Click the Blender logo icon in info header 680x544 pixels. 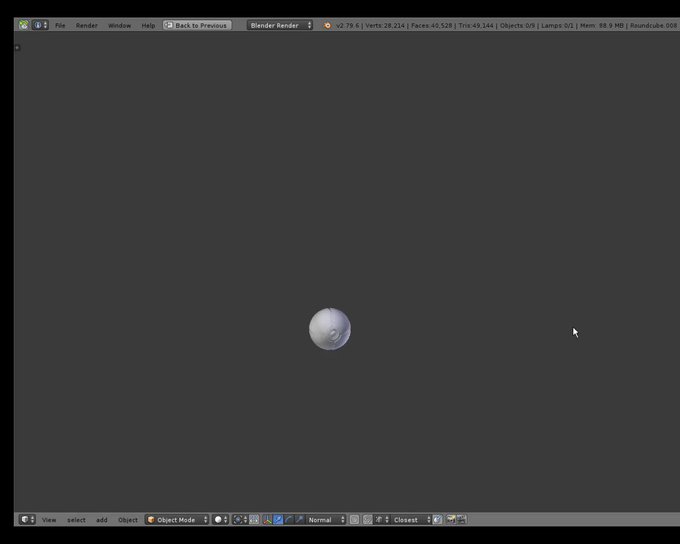coord(328,26)
